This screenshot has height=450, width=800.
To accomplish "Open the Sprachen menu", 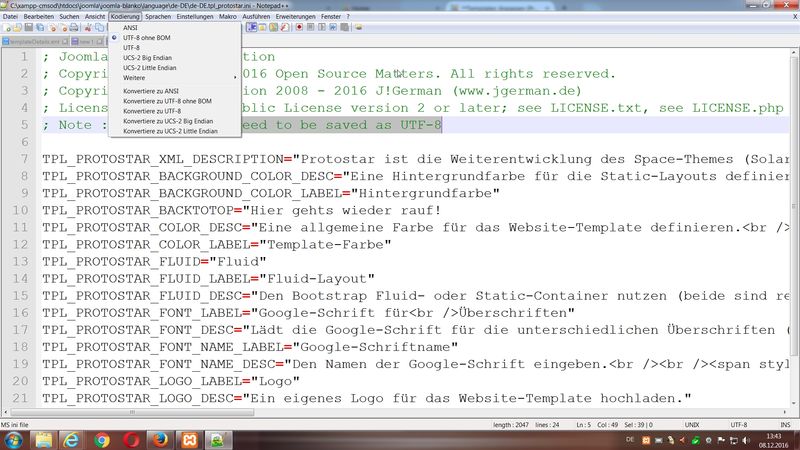I will pos(157,17).
